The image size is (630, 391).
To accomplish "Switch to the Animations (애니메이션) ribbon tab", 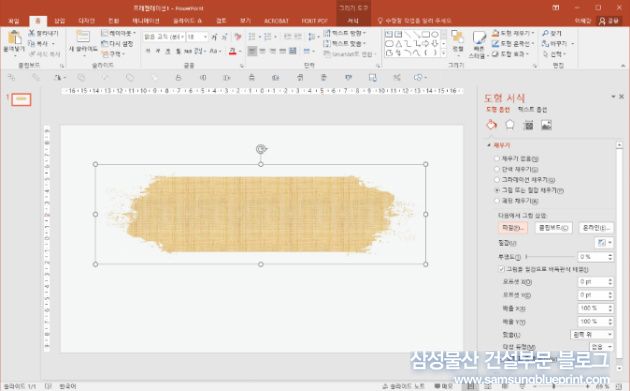I will pyautogui.click(x=146, y=21).
